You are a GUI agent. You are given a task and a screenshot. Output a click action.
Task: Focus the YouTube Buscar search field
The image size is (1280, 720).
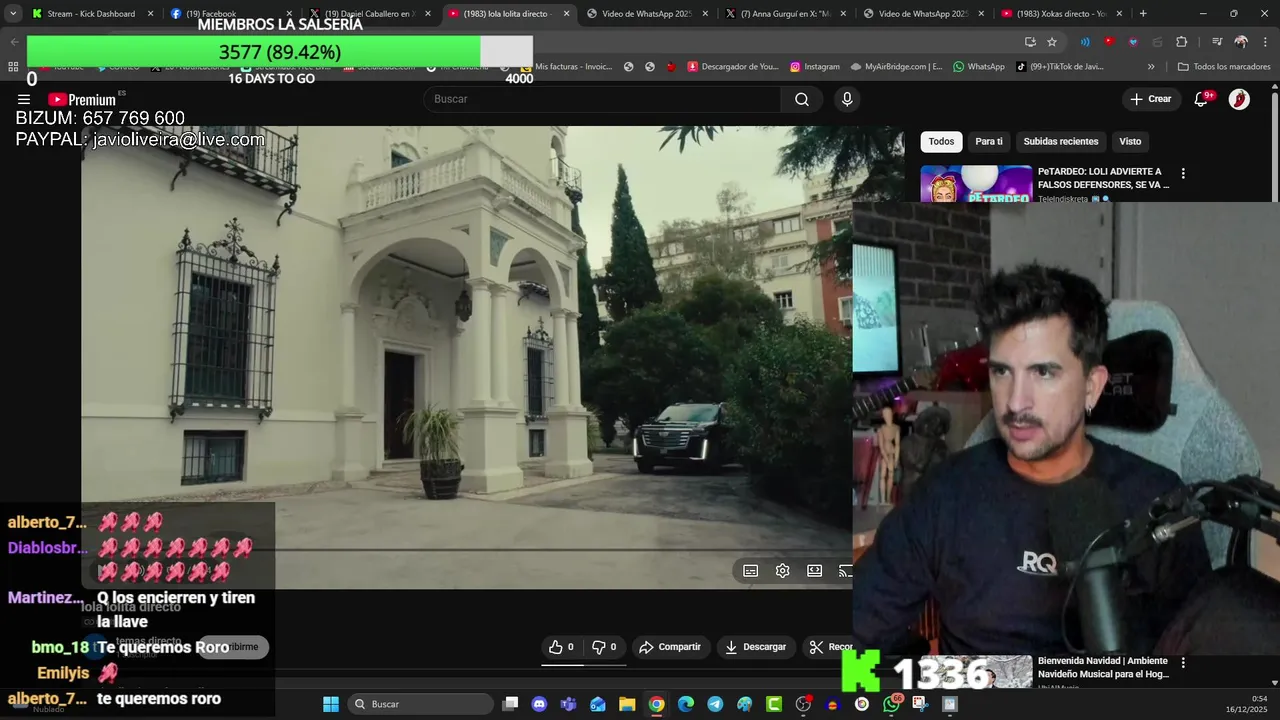(603, 99)
